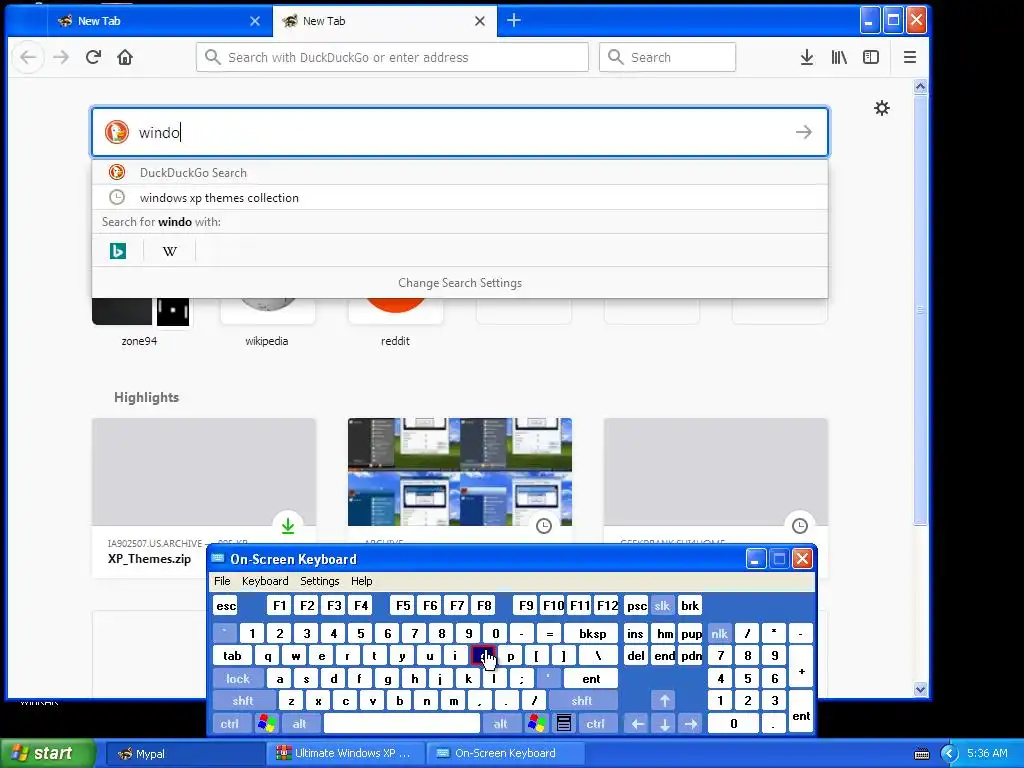Click the down arrow key
Image resolution: width=1024 pixels, height=768 pixels.
click(x=664, y=724)
